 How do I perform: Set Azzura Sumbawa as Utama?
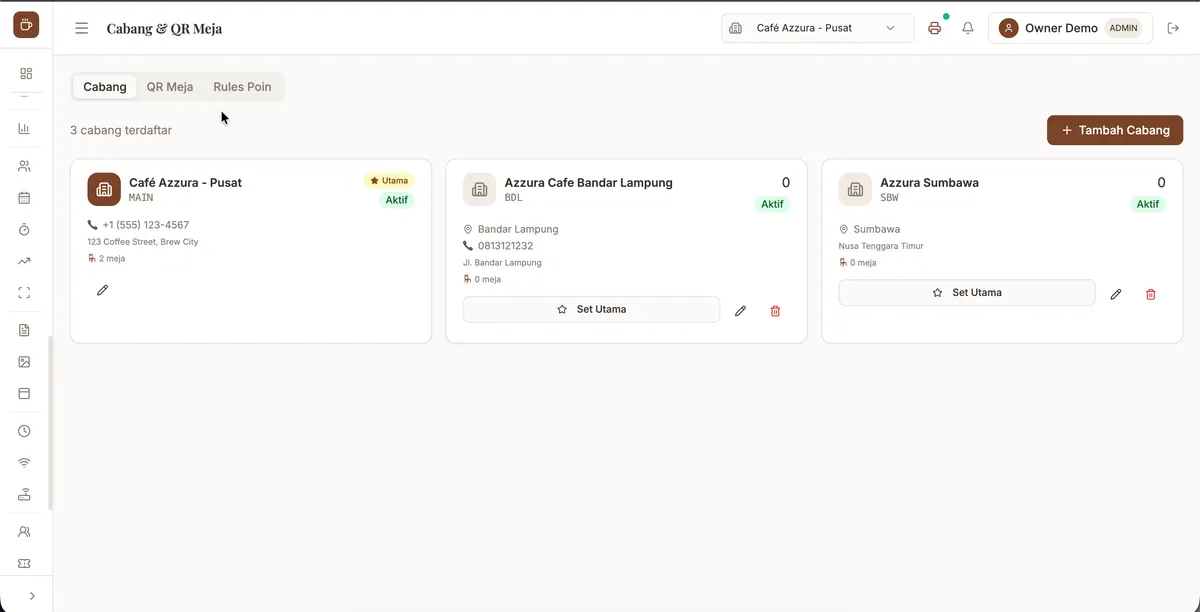coord(967,293)
